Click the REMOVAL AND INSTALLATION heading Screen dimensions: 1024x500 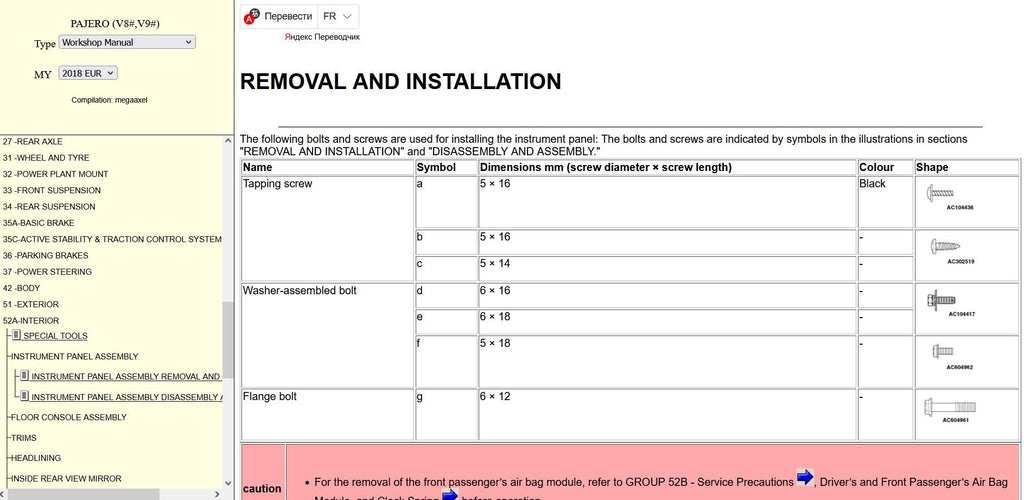(400, 82)
